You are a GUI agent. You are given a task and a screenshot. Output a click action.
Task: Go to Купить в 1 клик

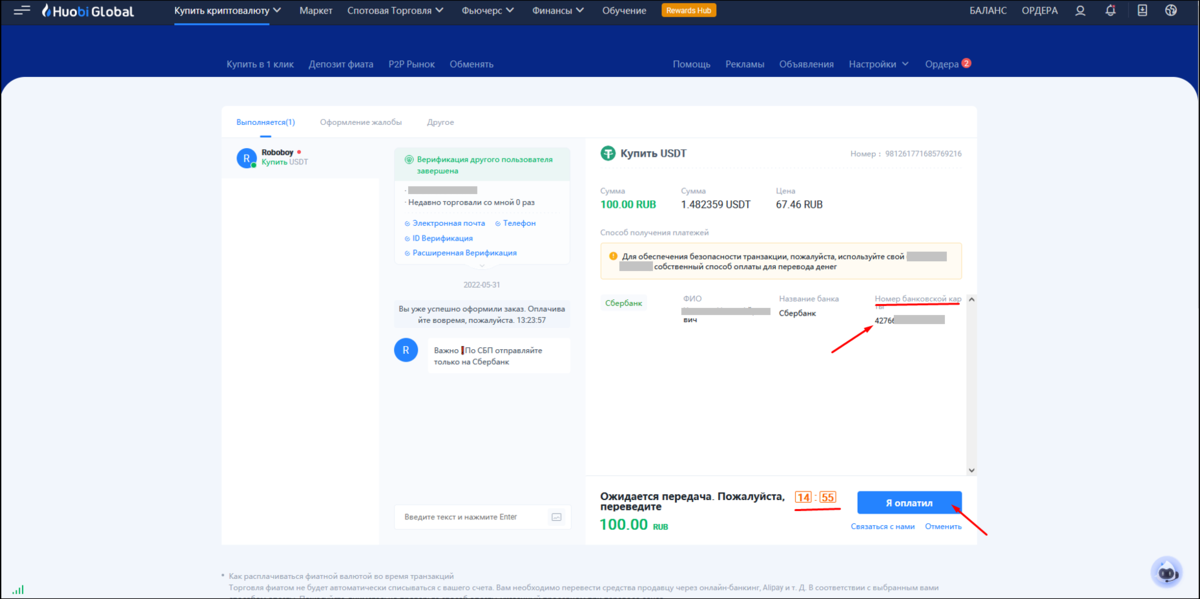[x=260, y=64]
